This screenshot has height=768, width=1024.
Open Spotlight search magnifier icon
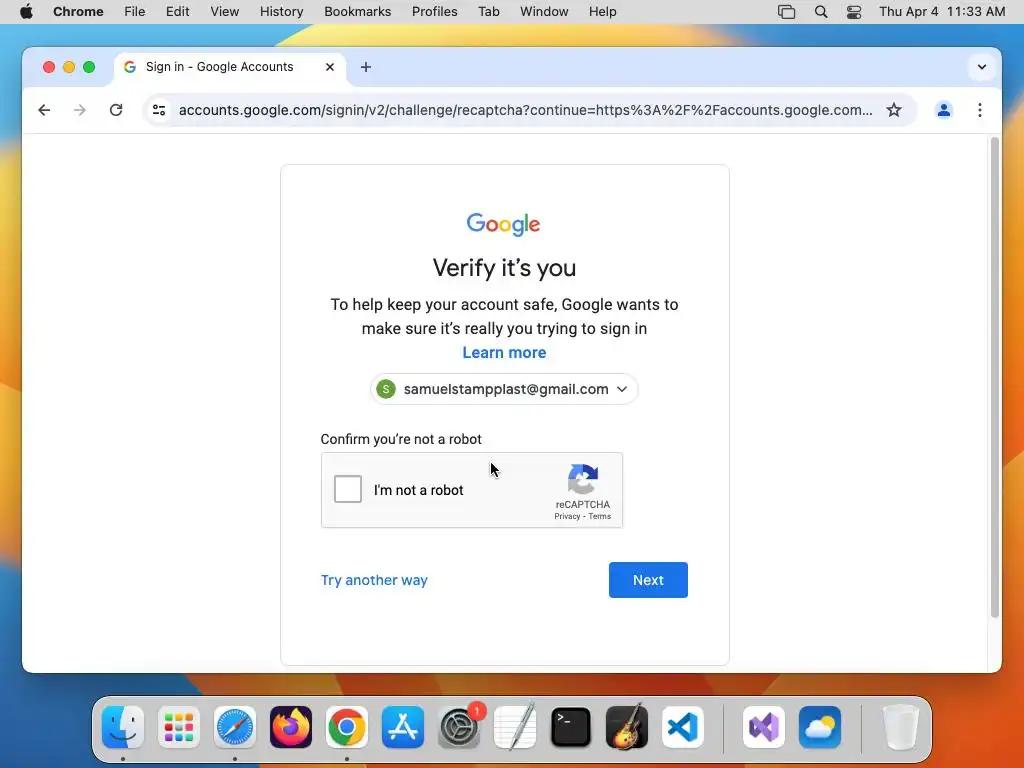821,12
